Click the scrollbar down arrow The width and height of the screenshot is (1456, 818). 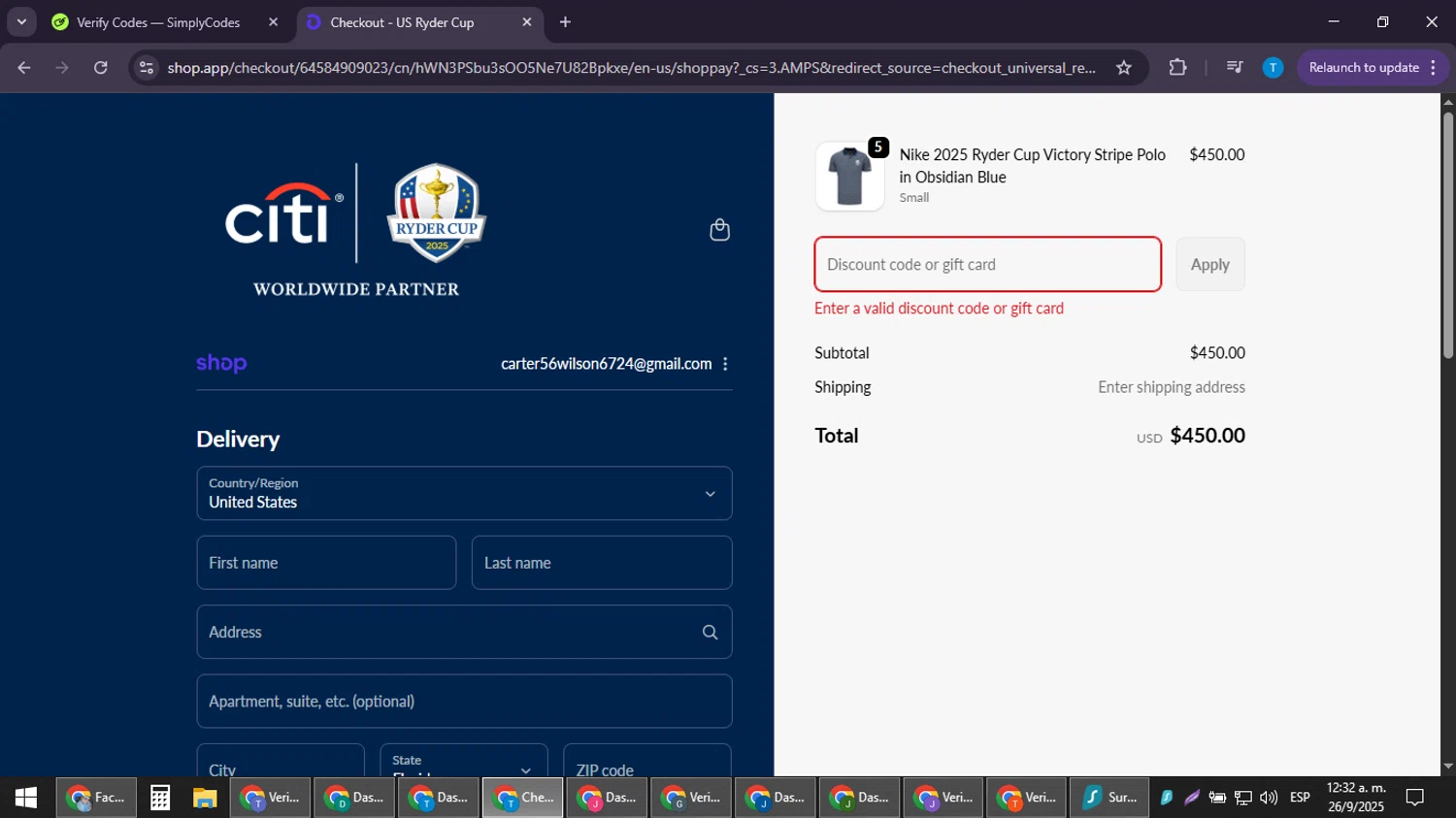coord(1447,767)
